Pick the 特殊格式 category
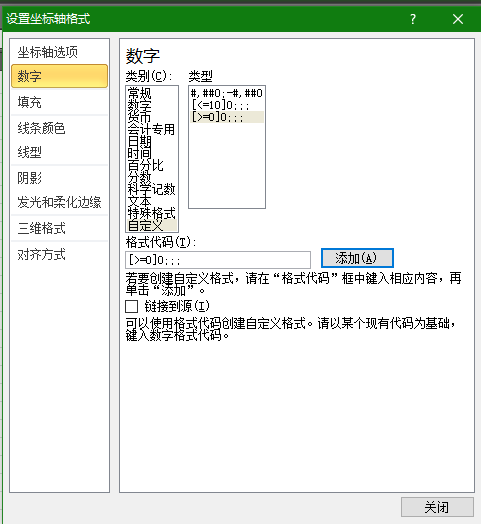Screen dimensions: 481x524 tap(151, 213)
